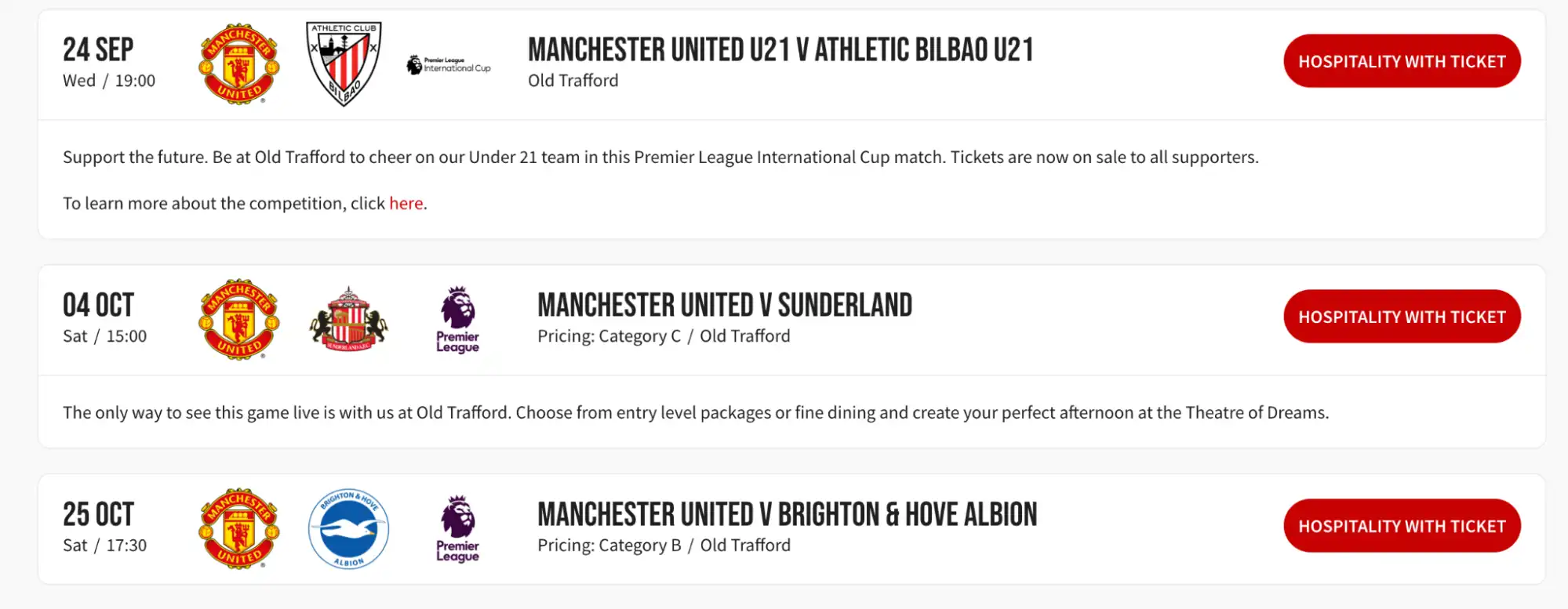Click the Manchester United crest on Brighton fixture

point(238,527)
